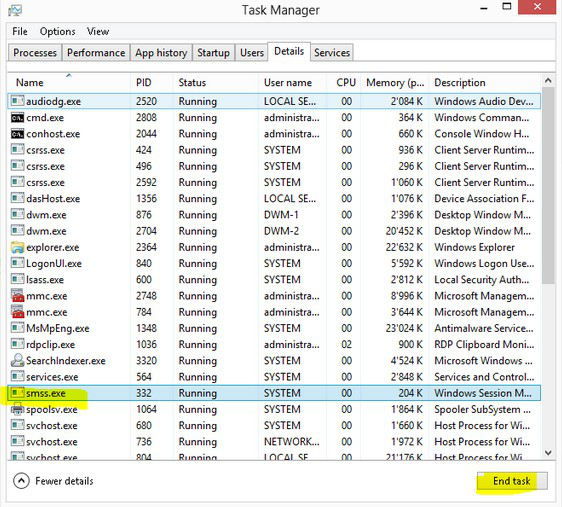Switch to the Services tab

(x=332, y=53)
